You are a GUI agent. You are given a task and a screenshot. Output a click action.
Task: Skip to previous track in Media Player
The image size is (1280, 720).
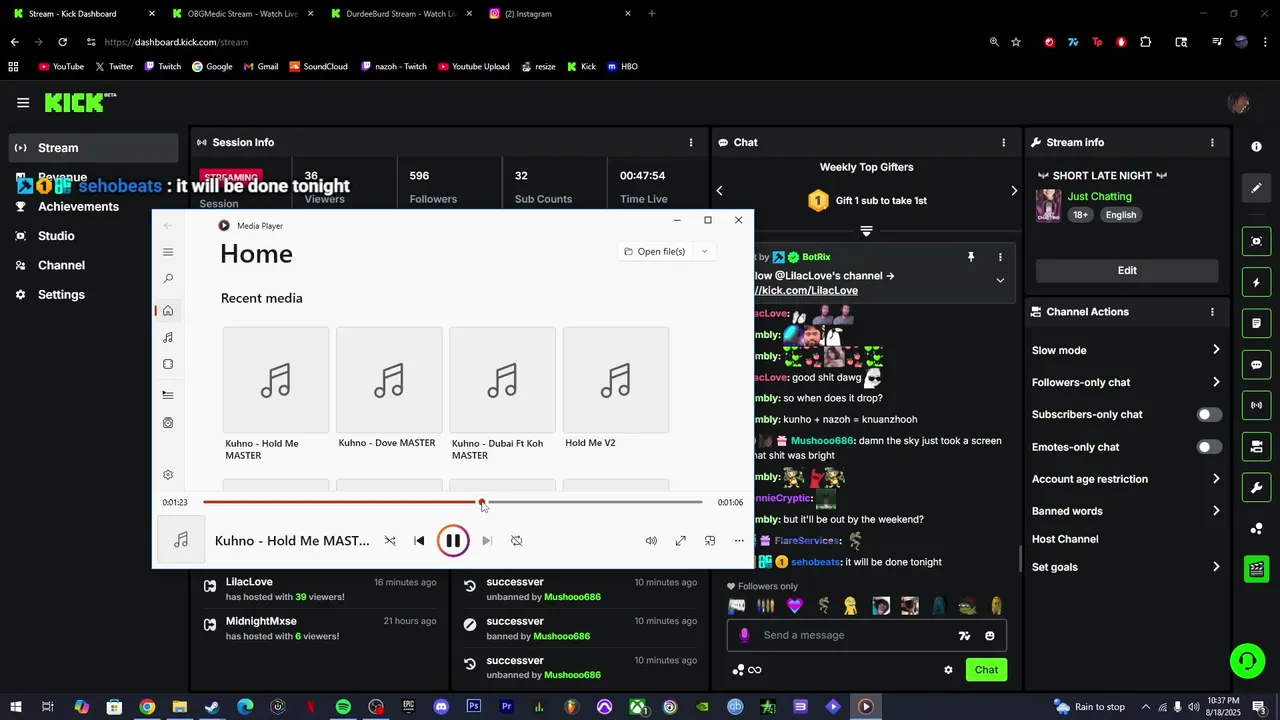coord(419,541)
